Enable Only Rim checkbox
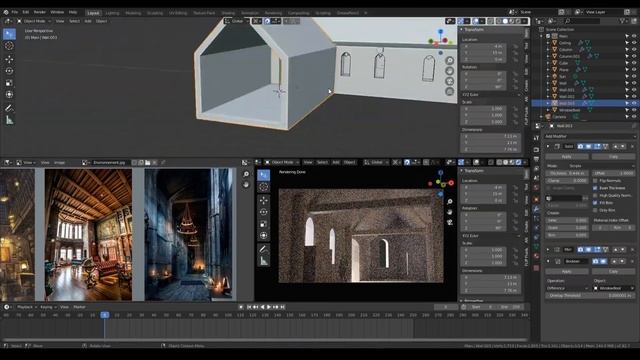Viewport: 640px width, 360px height. (595, 210)
